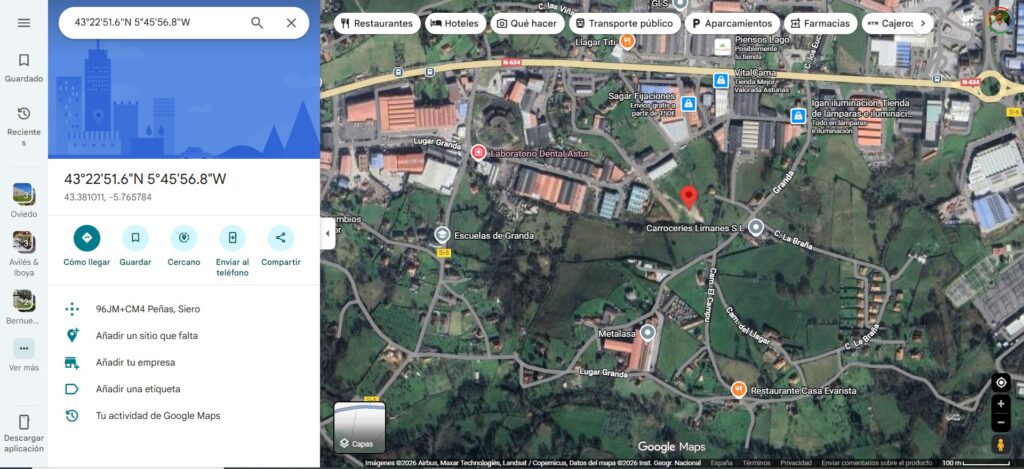
Task: Open Tu actividad de Google Maps
Action: [x=157, y=415]
